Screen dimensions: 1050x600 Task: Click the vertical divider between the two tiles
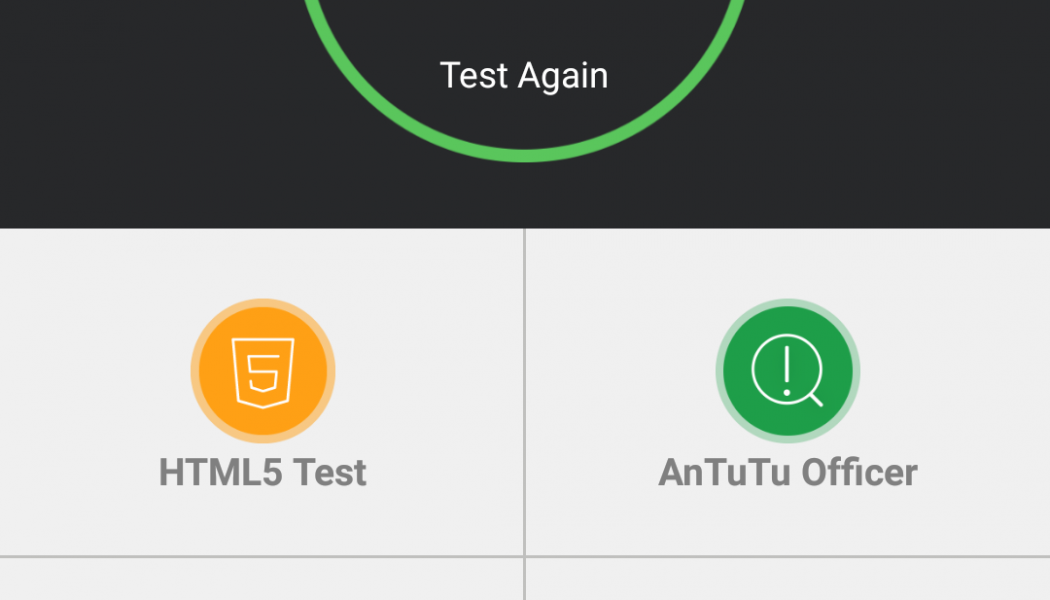pyautogui.click(x=524, y=392)
